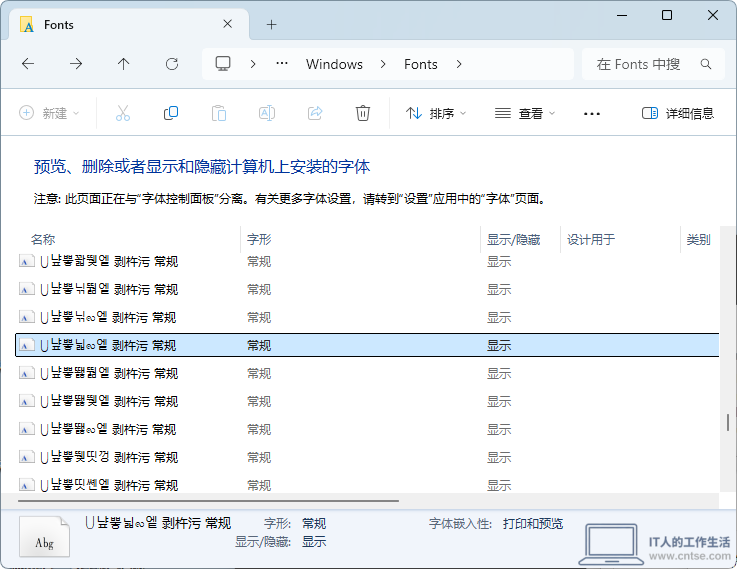Viewport: 737px width, 569px height.
Task: Click the 显示/隐藏 value in details pane
Action: click(x=314, y=541)
